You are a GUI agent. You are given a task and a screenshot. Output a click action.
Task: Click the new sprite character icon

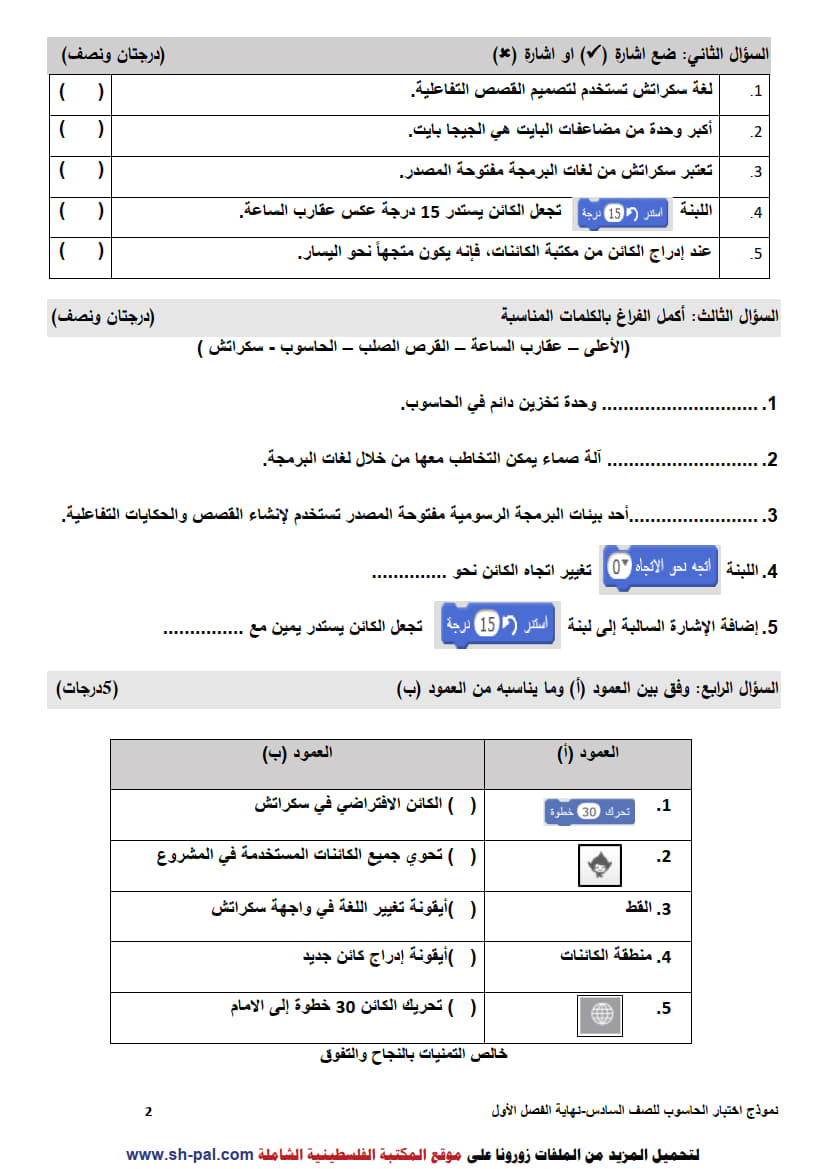[600, 866]
